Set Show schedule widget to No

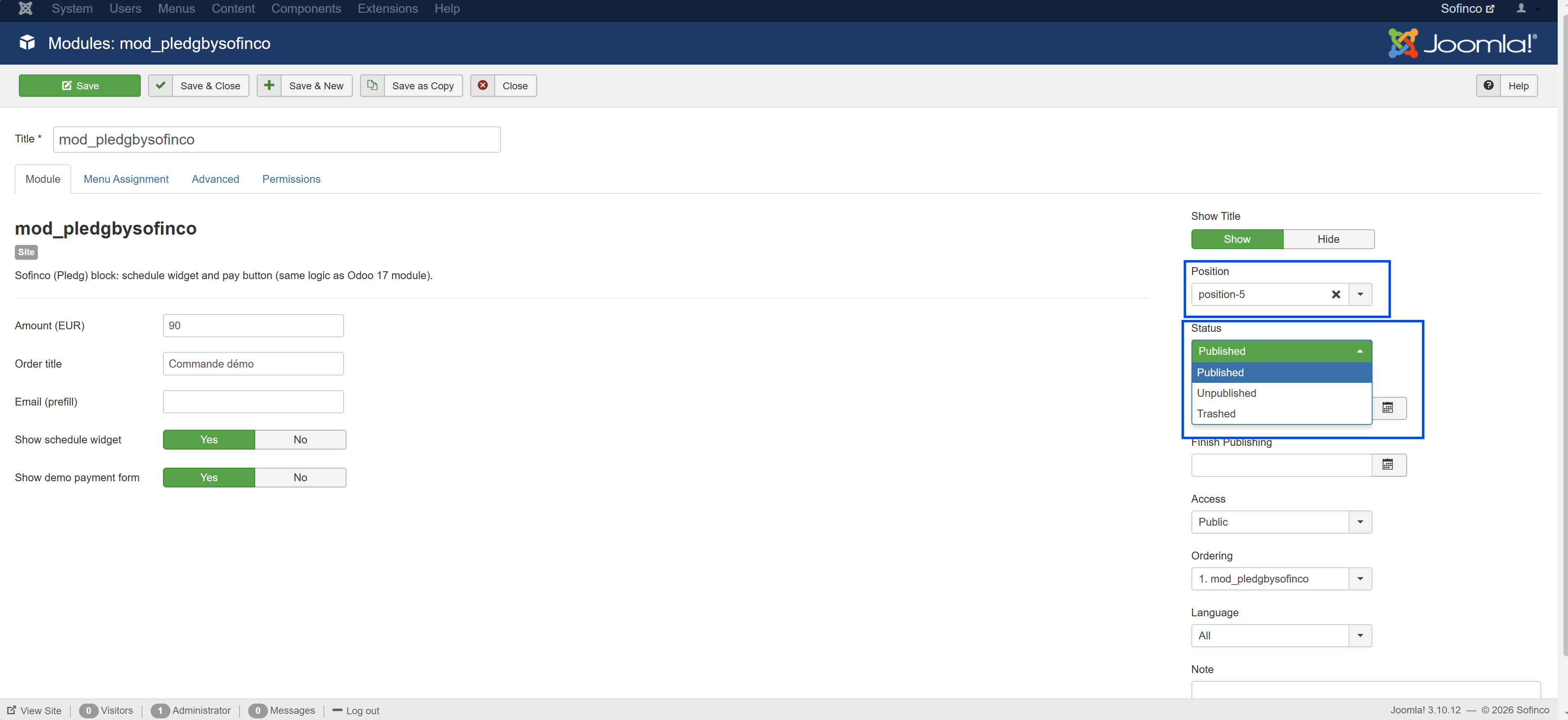tap(300, 439)
